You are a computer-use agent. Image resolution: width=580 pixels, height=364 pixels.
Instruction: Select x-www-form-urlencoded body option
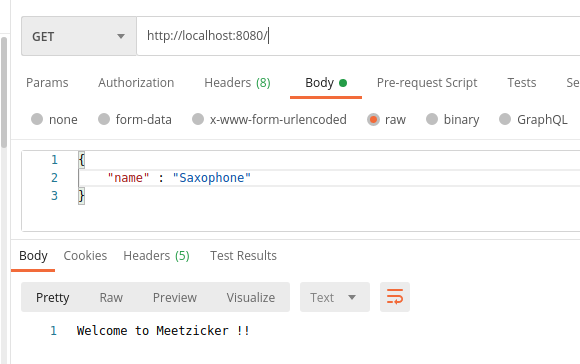tap(198, 119)
